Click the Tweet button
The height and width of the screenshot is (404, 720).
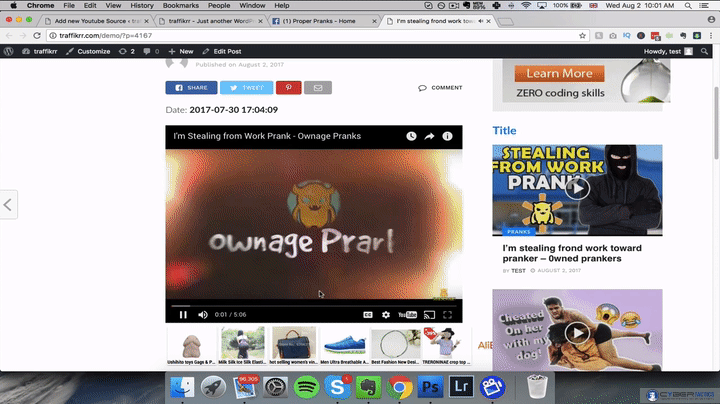(x=245, y=88)
